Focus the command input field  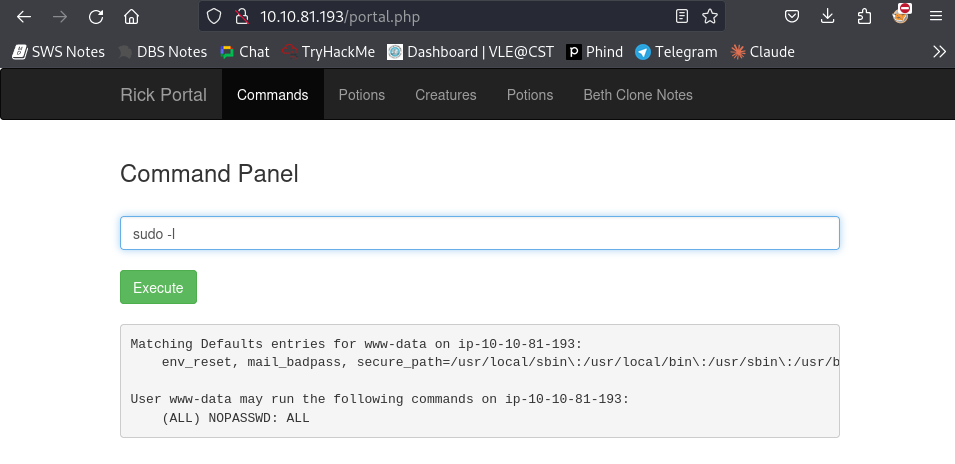click(x=480, y=233)
